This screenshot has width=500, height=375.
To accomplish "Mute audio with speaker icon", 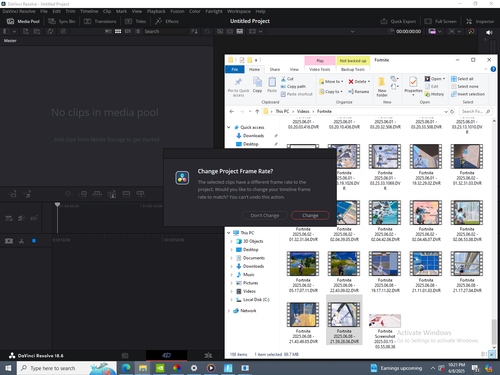I will [489, 32].
